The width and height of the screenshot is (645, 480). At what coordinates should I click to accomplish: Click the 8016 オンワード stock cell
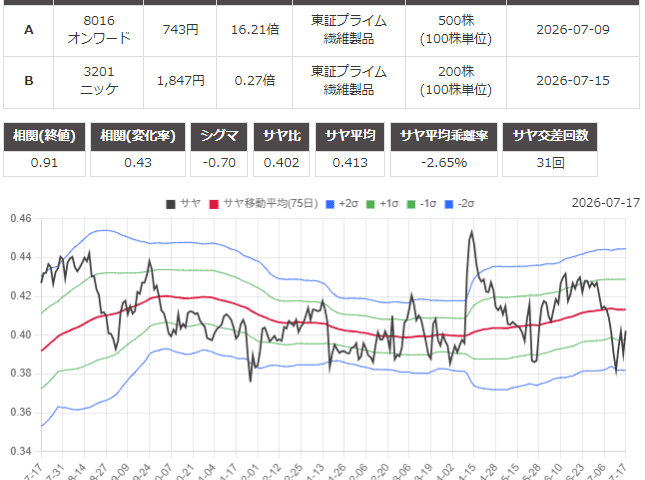99,30
